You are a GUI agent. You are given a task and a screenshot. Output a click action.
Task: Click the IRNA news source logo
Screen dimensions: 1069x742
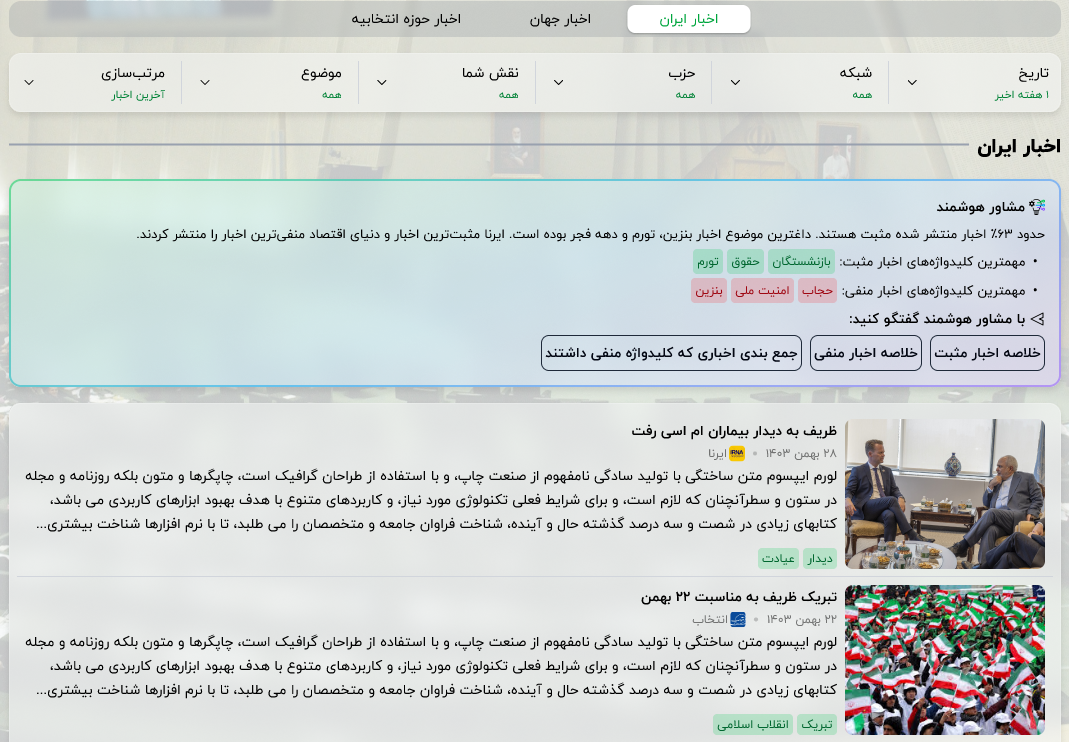tap(738, 453)
